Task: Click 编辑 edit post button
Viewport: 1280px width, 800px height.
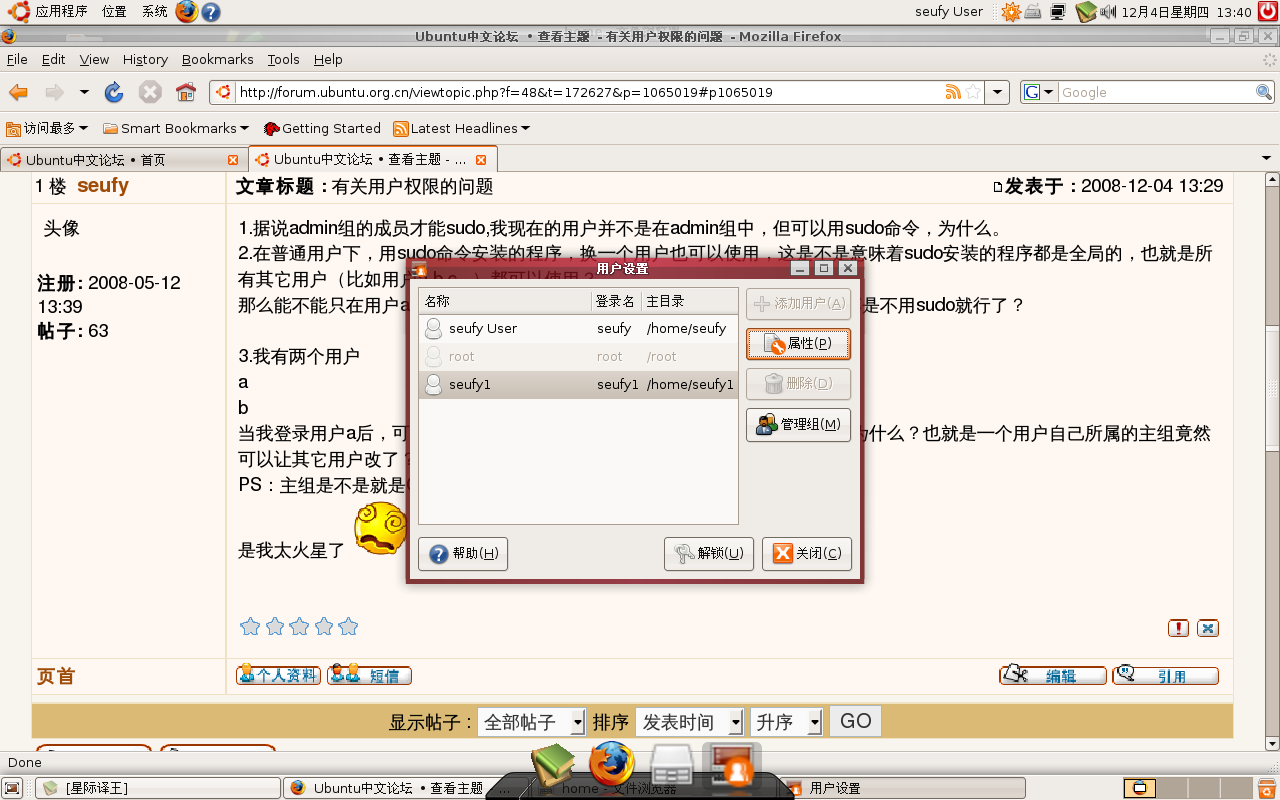Action: (1053, 675)
